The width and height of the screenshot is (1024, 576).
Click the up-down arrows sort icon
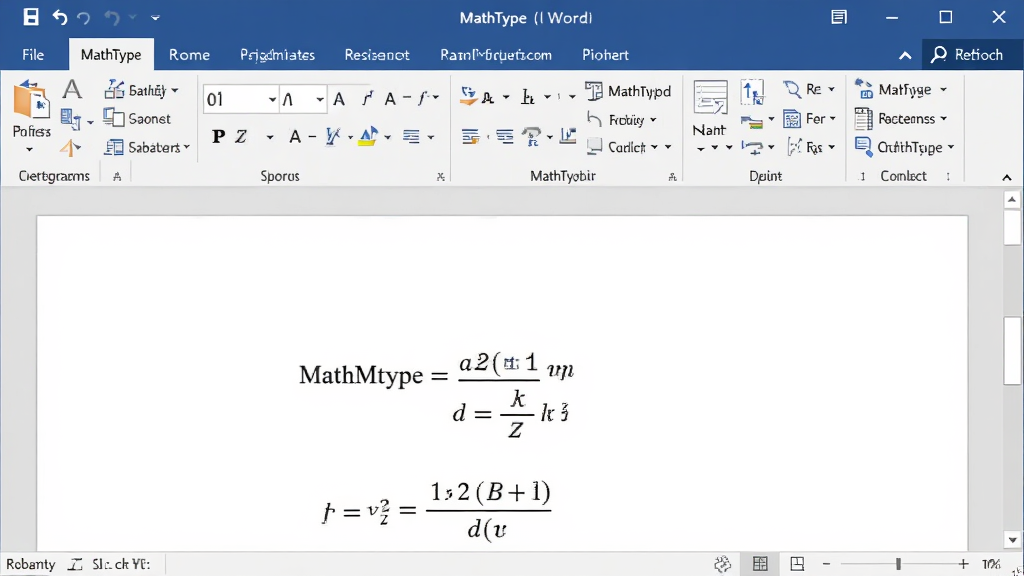pyautogui.click(x=752, y=92)
